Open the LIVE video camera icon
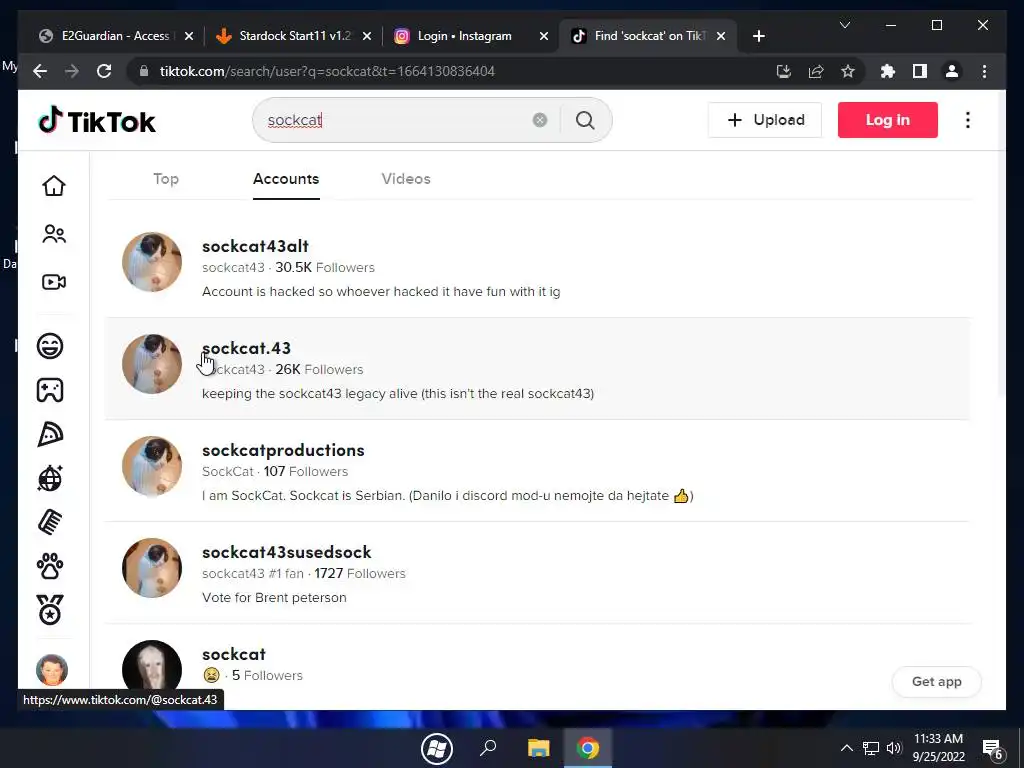Image resolution: width=1024 pixels, height=768 pixels. (54, 282)
